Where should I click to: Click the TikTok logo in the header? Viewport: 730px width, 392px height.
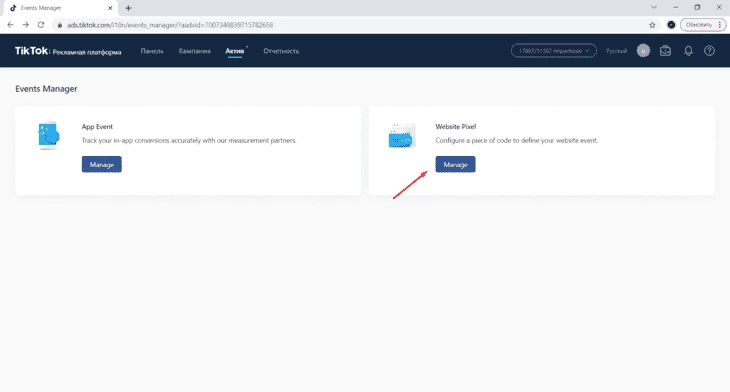tap(32, 51)
